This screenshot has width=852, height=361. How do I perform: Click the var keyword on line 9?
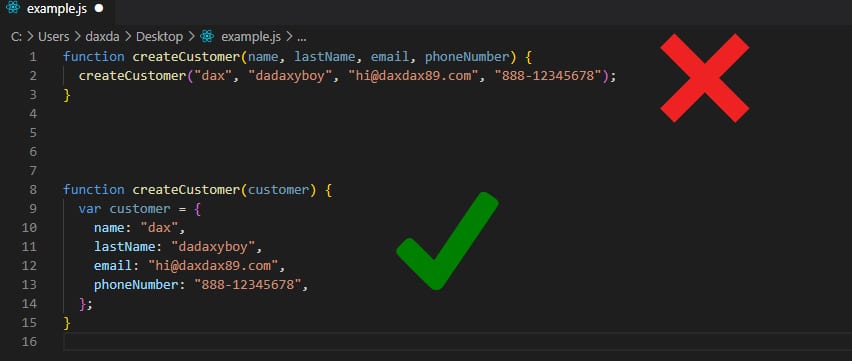[x=90, y=209]
